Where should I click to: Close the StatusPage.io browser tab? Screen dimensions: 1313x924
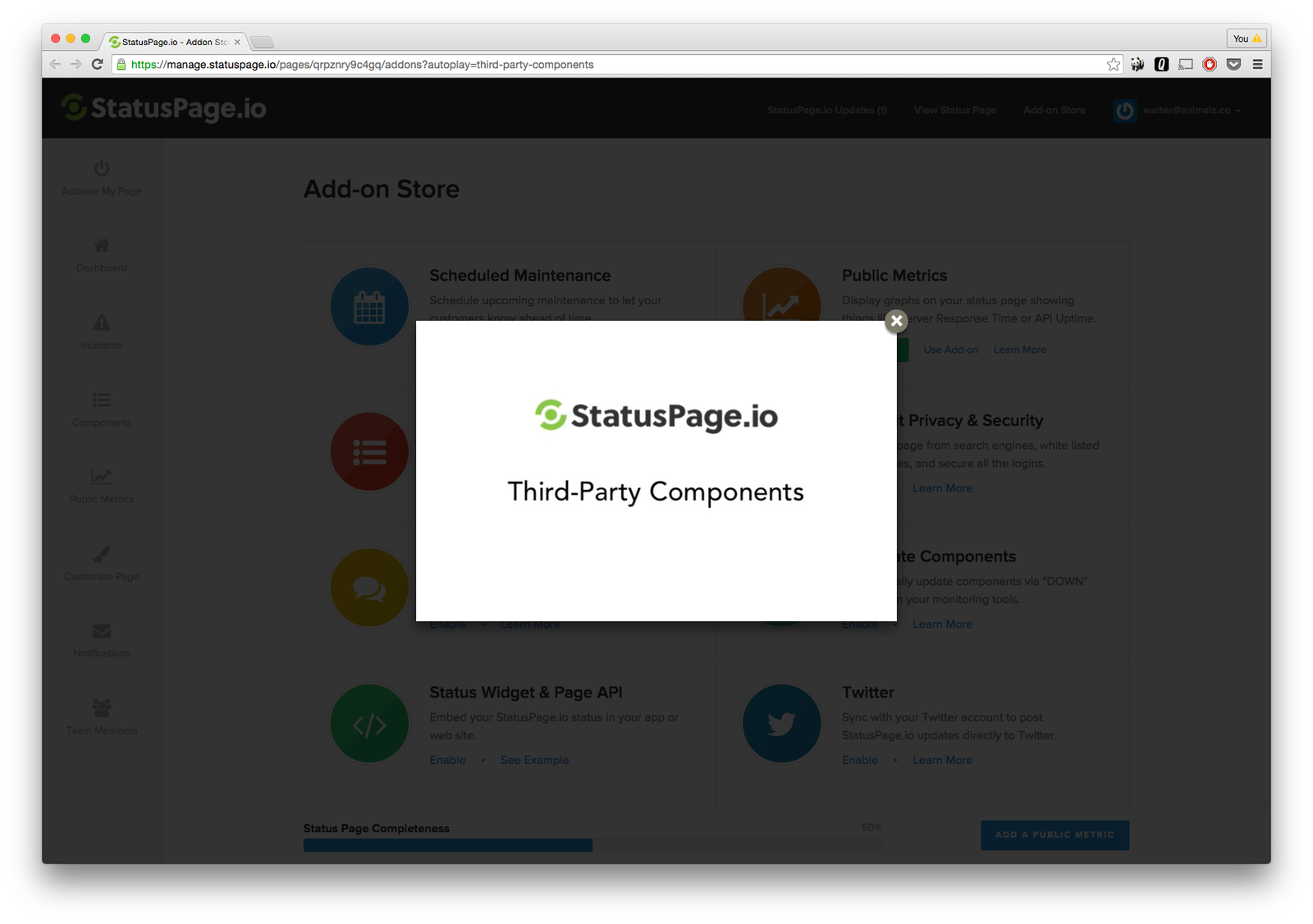click(x=237, y=42)
